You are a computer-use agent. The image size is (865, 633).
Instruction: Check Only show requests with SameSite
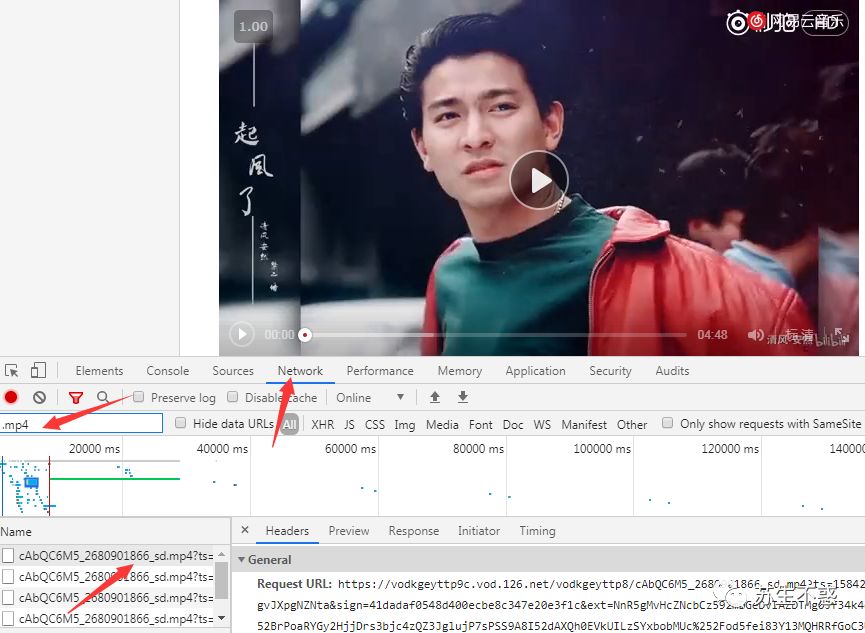tap(668, 423)
